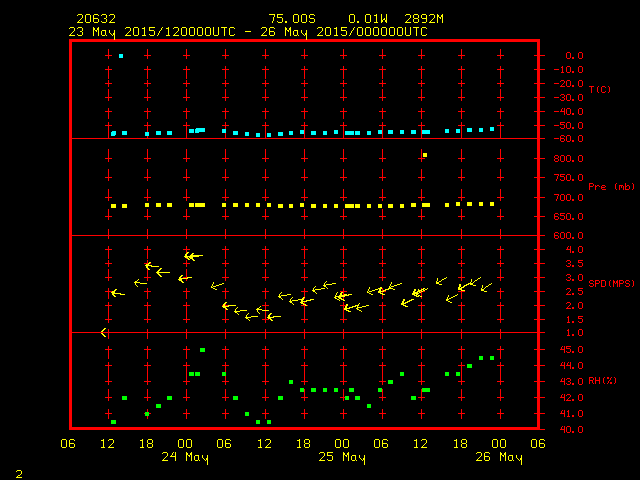Click the isolated yellow pressure point near 800
The image size is (640, 480).
coord(425,155)
